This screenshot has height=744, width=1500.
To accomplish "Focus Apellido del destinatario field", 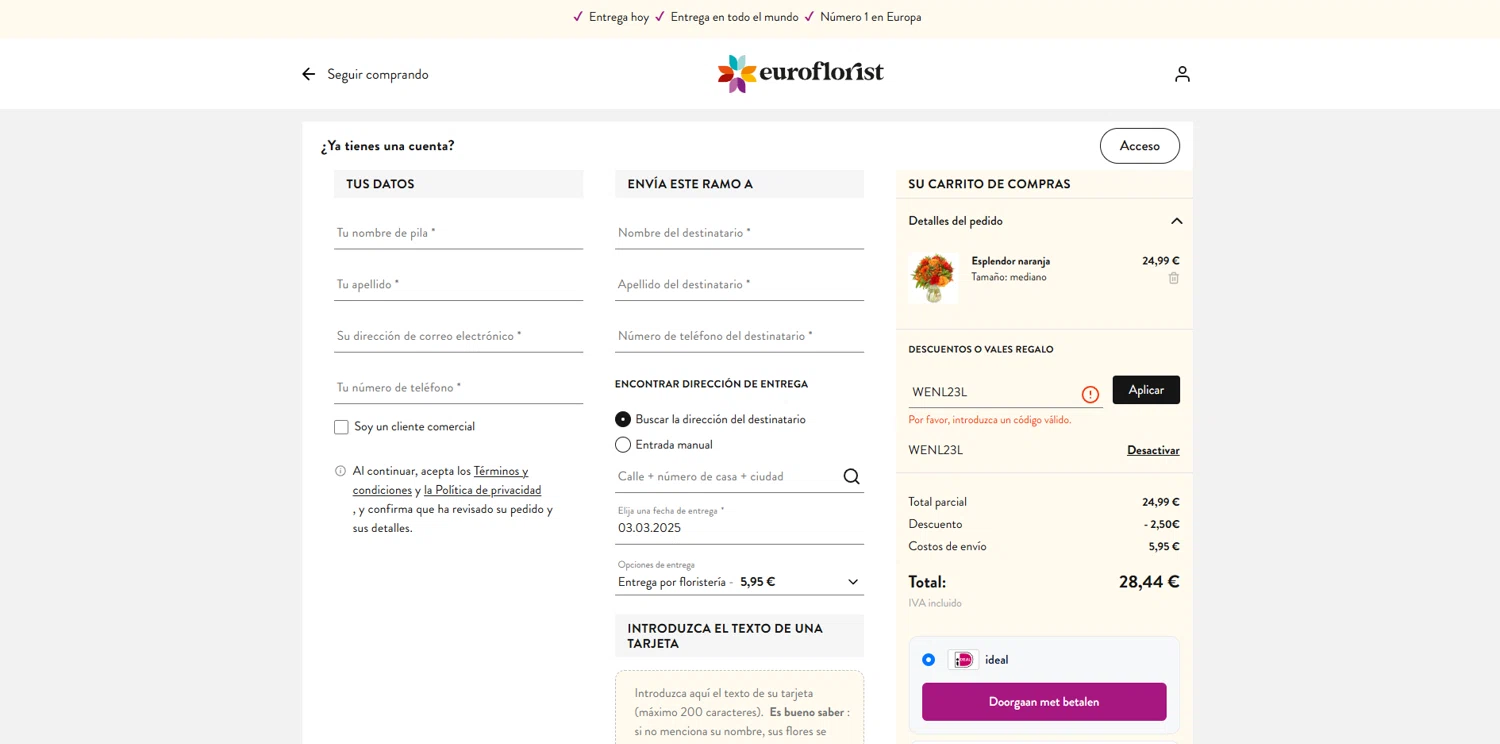I will pos(739,285).
